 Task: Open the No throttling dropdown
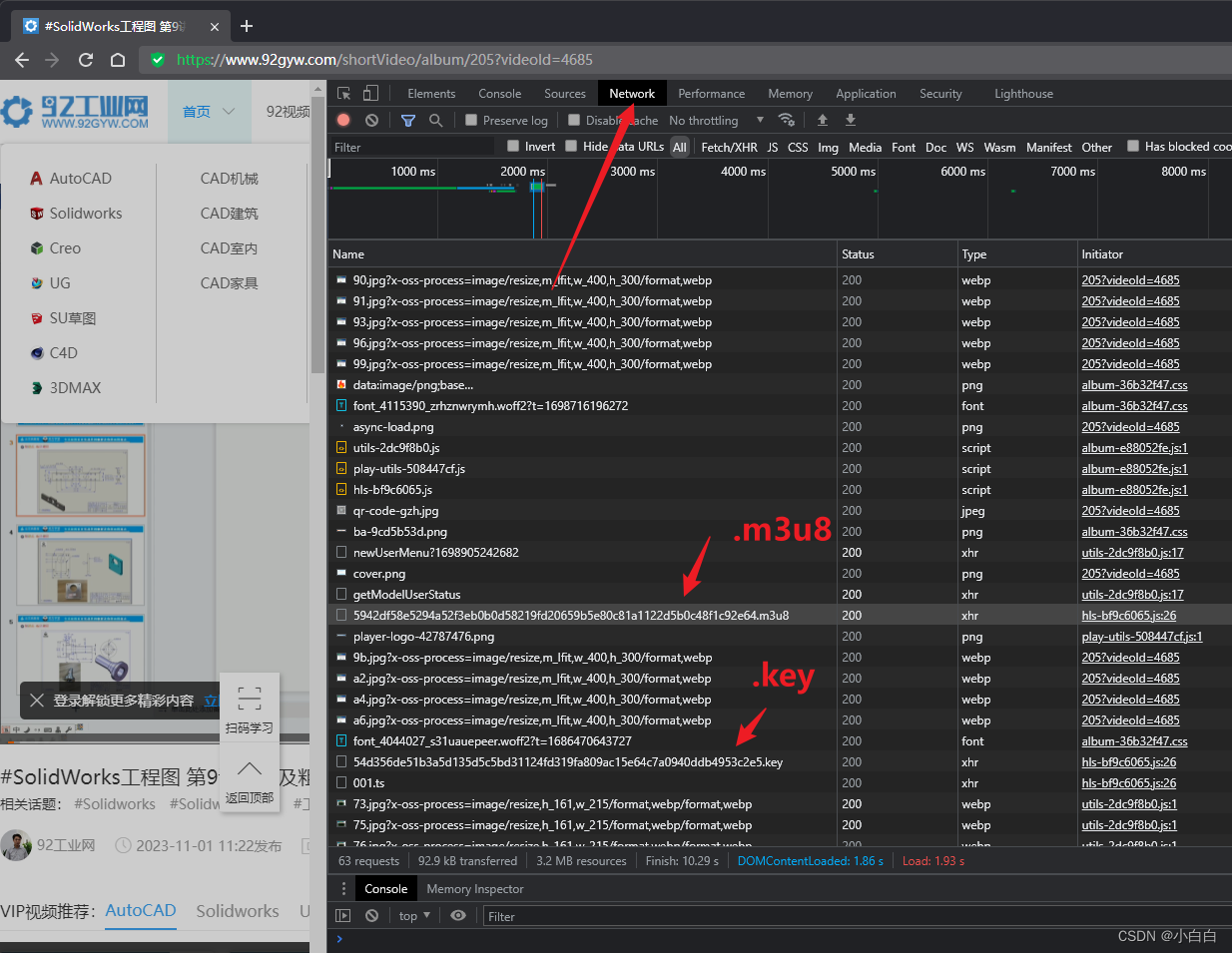pyautogui.click(x=716, y=121)
